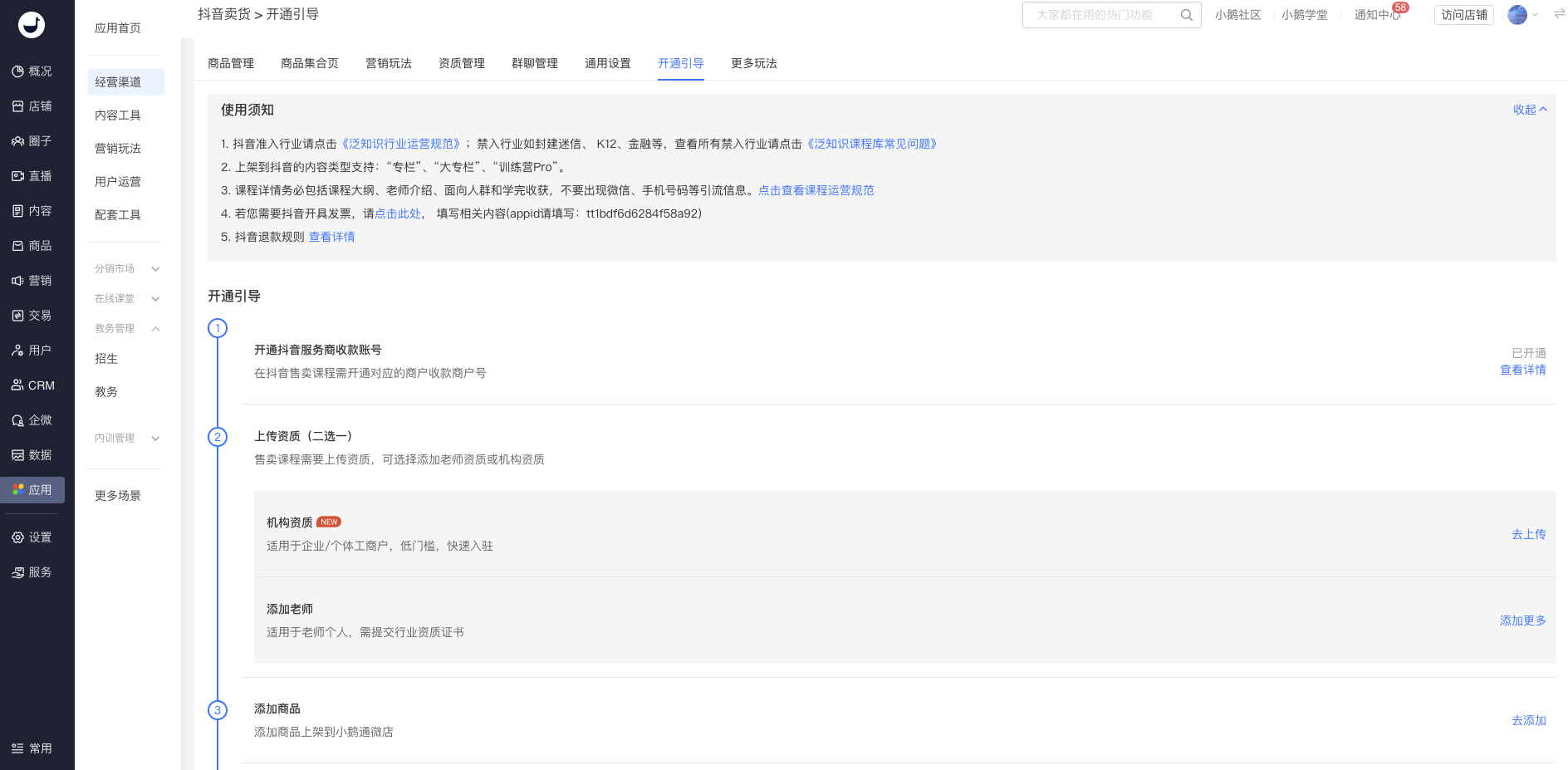Click the search magnifier icon
The height and width of the screenshot is (770, 1568).
coord(1187,15)
